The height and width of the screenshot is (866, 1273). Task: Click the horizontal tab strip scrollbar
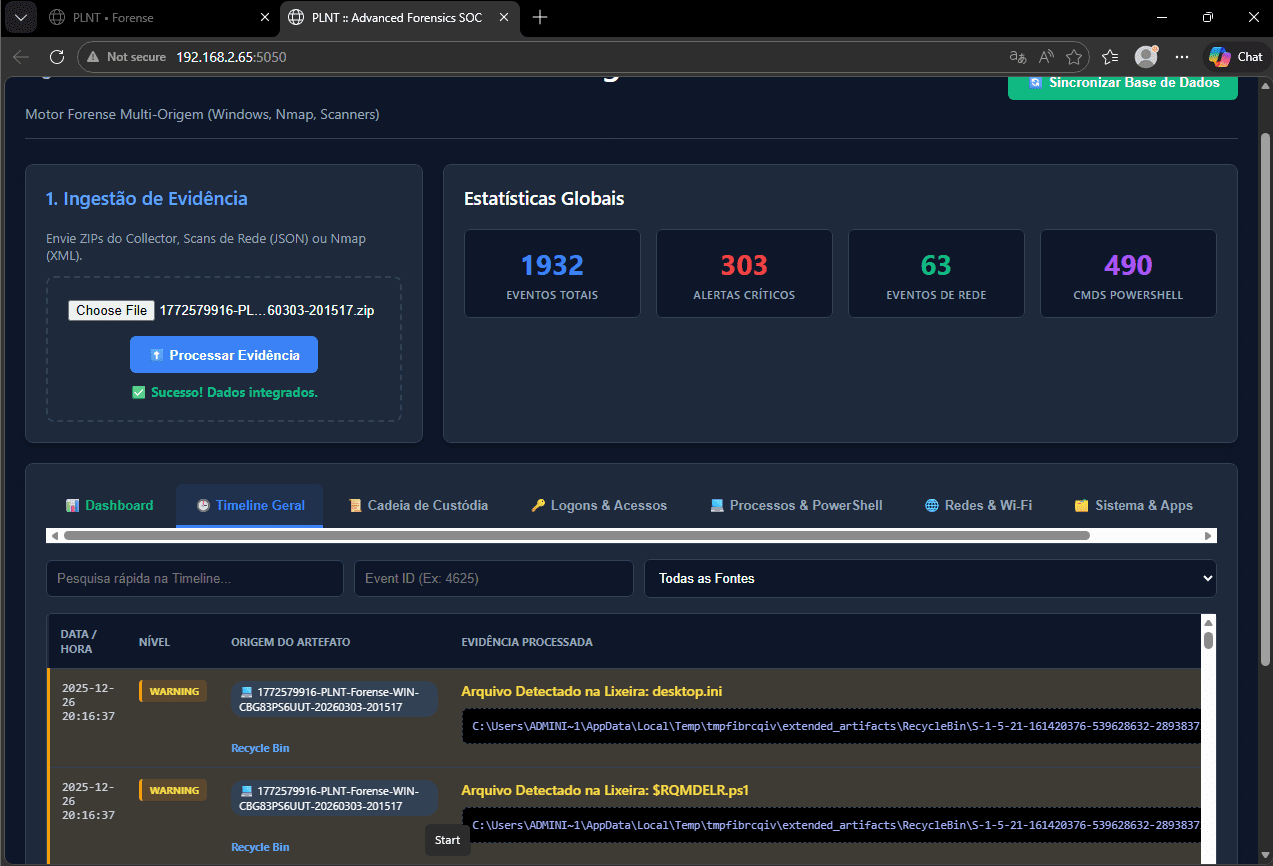coord(576,536)
